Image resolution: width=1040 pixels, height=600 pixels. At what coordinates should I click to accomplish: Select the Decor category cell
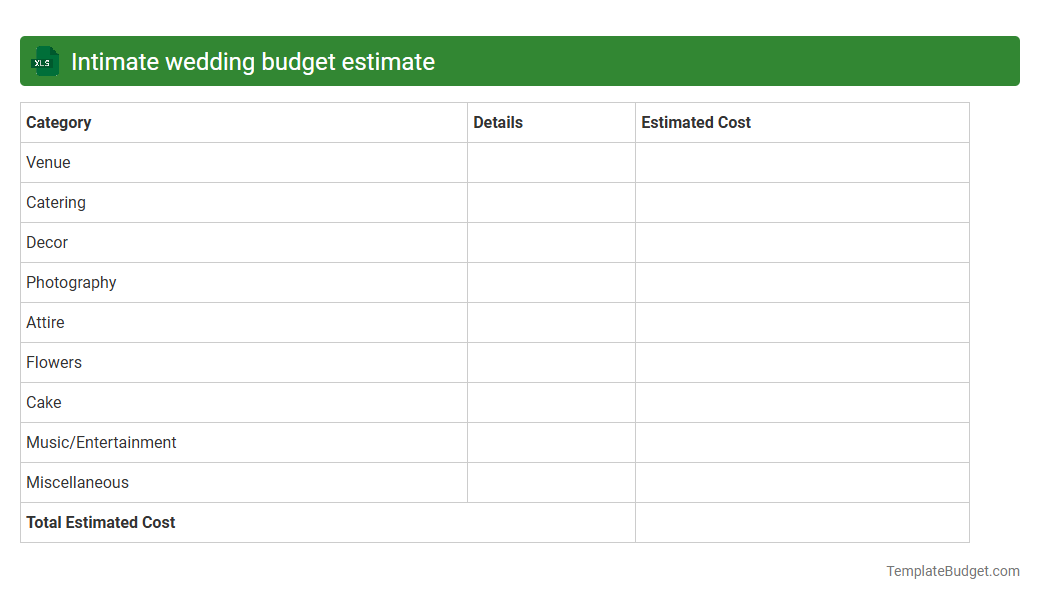[46, 242]
